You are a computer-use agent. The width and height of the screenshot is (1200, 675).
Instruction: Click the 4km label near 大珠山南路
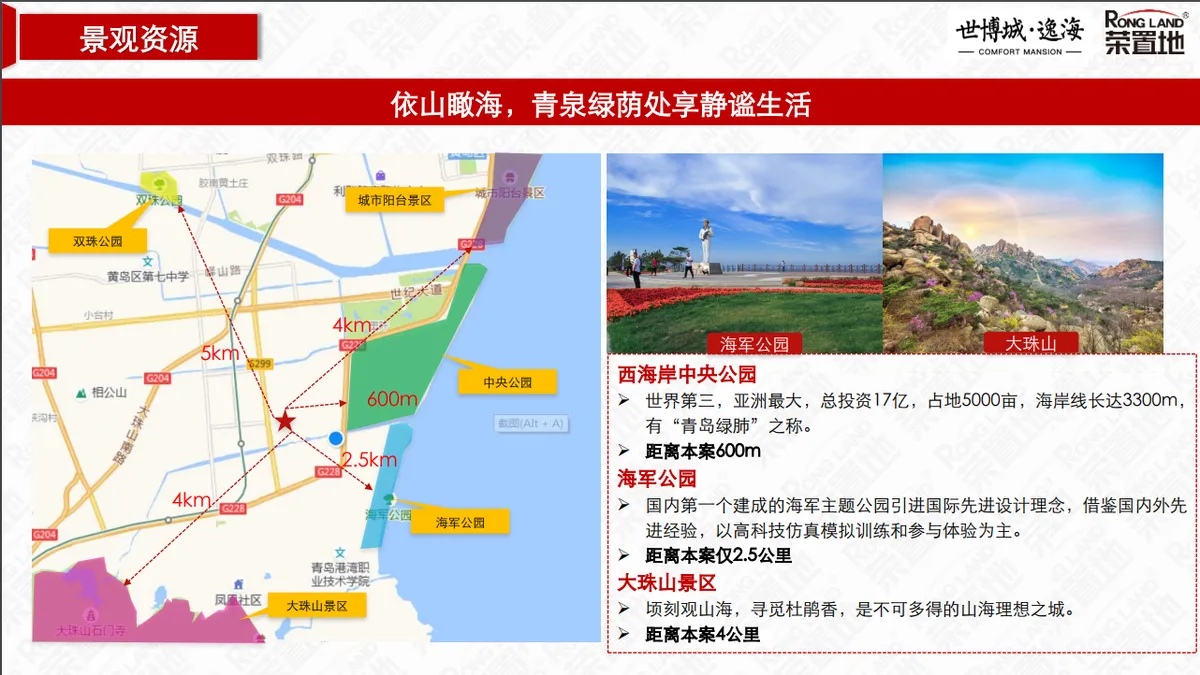pyautogui.click(x=190, y=499)
